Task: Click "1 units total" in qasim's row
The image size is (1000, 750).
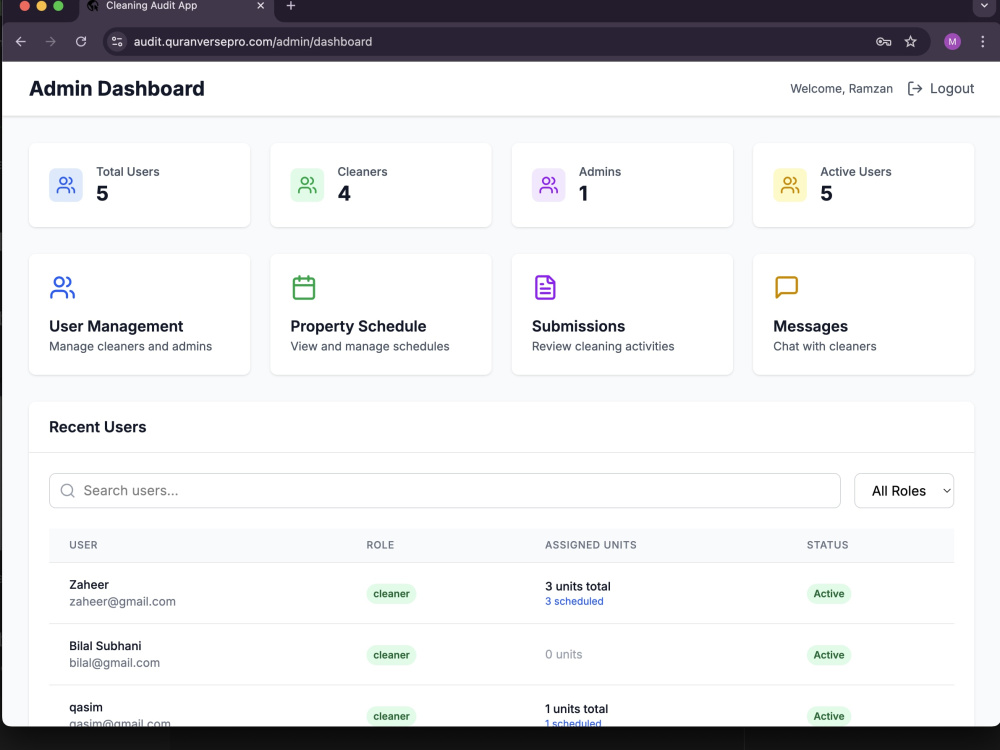Action: (577, 709)
